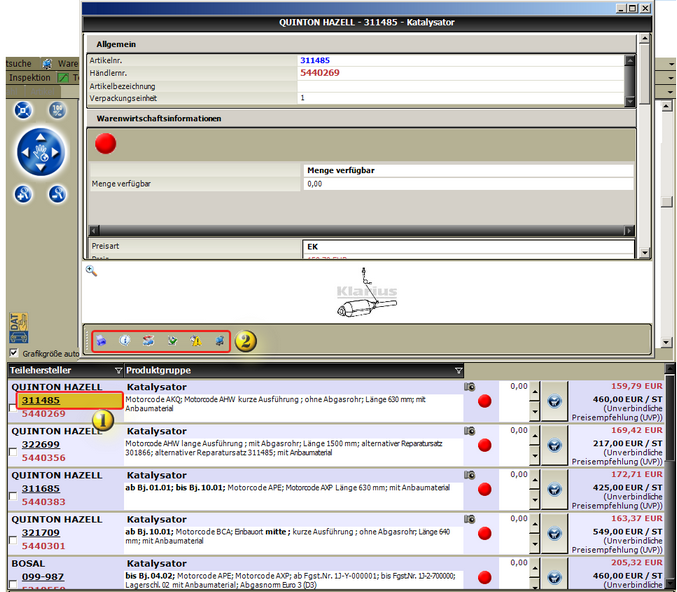Reset graphic zoom to 100 percent
The height and width of the screenshot is (592, 677).
(x=57, y=111)
